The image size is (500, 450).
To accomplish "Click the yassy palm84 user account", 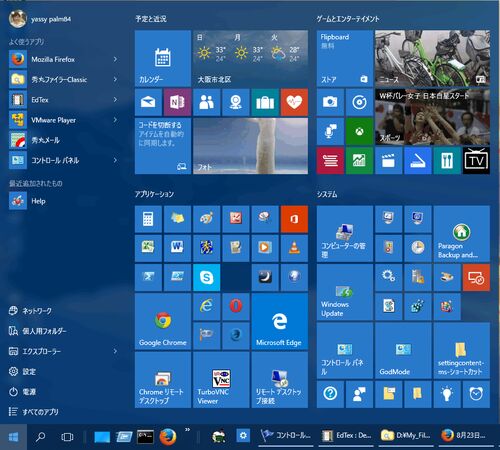I will [x=40, y=19].
